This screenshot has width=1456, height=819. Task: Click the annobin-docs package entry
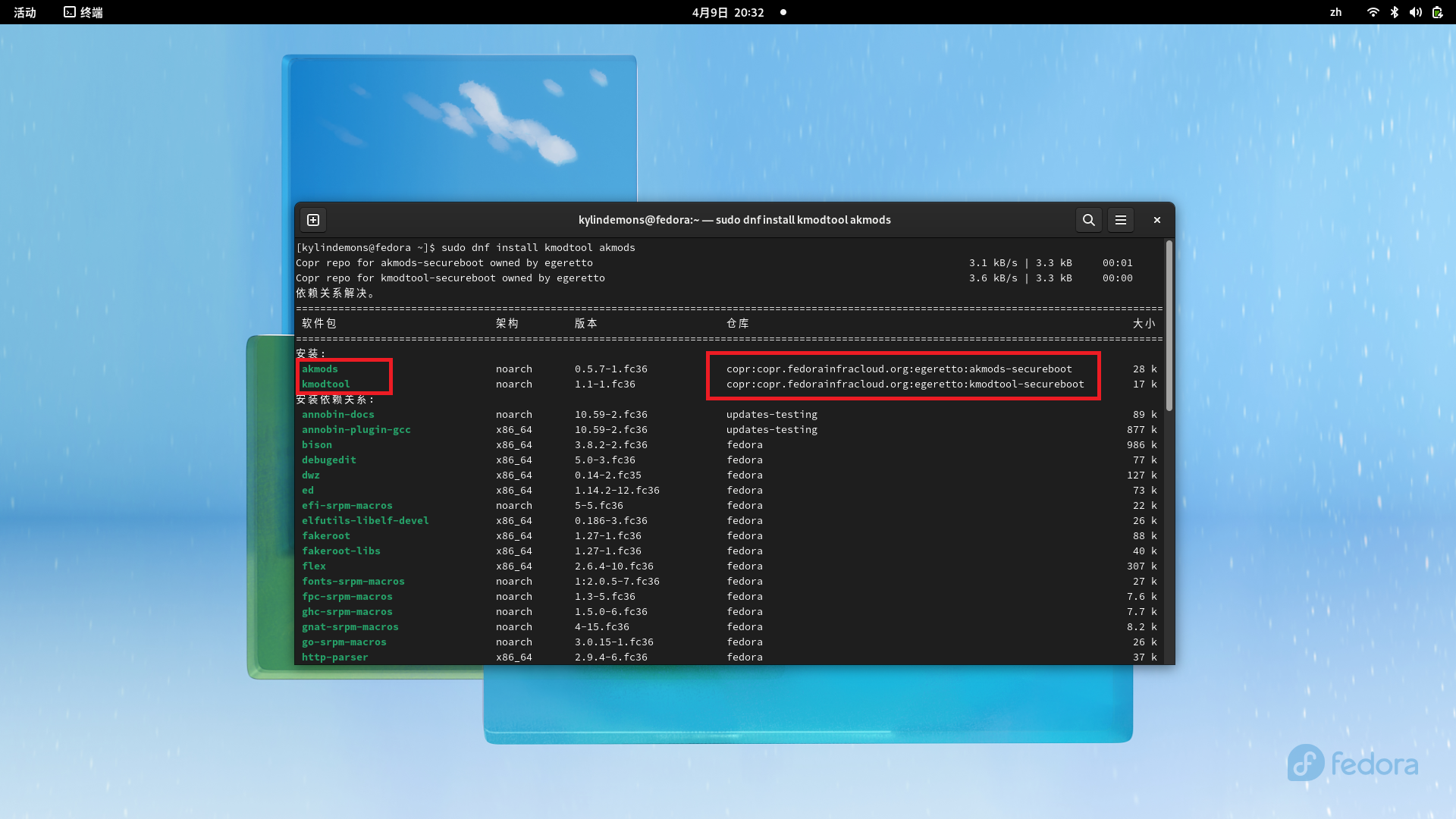click(338, 415)
